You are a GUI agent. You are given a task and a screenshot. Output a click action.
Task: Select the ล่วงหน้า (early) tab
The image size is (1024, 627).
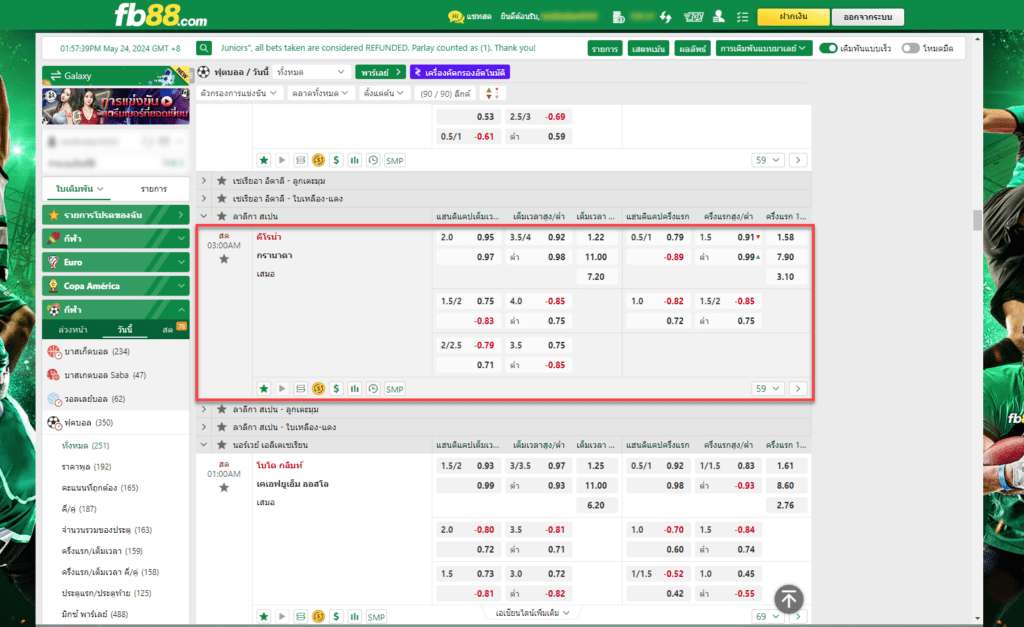coord(72,330)
